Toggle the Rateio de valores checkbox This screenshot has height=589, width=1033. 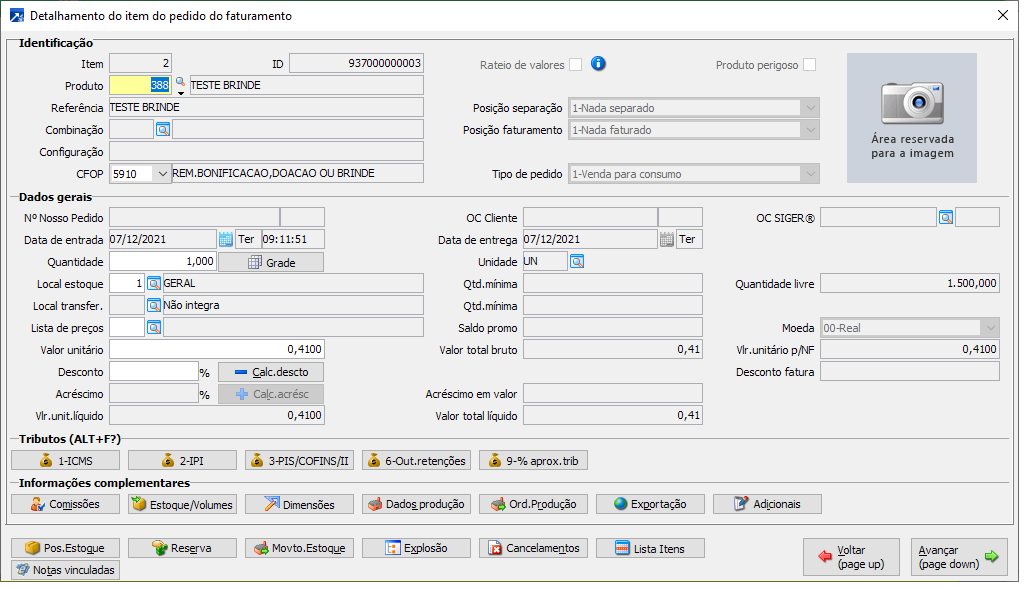[x=575, y=65]
